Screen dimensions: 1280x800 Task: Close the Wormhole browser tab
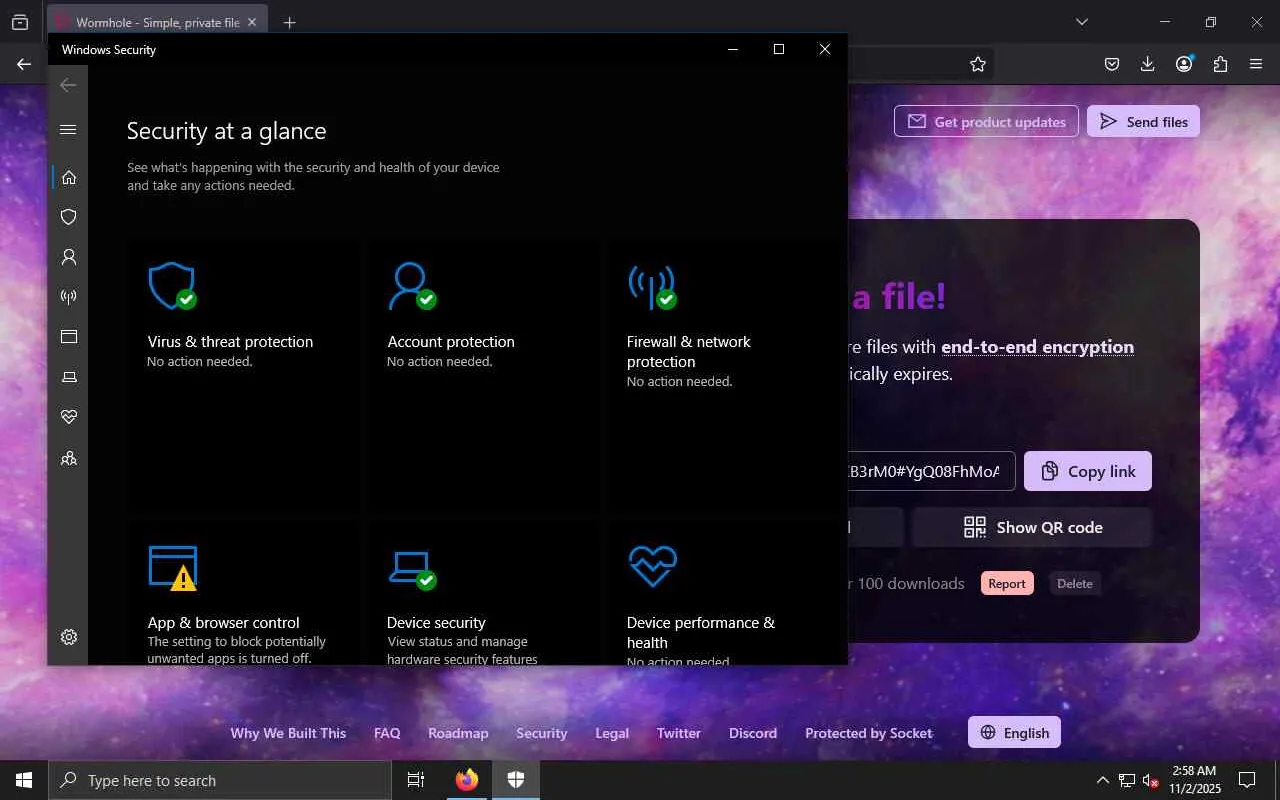(x=251, y=22)
